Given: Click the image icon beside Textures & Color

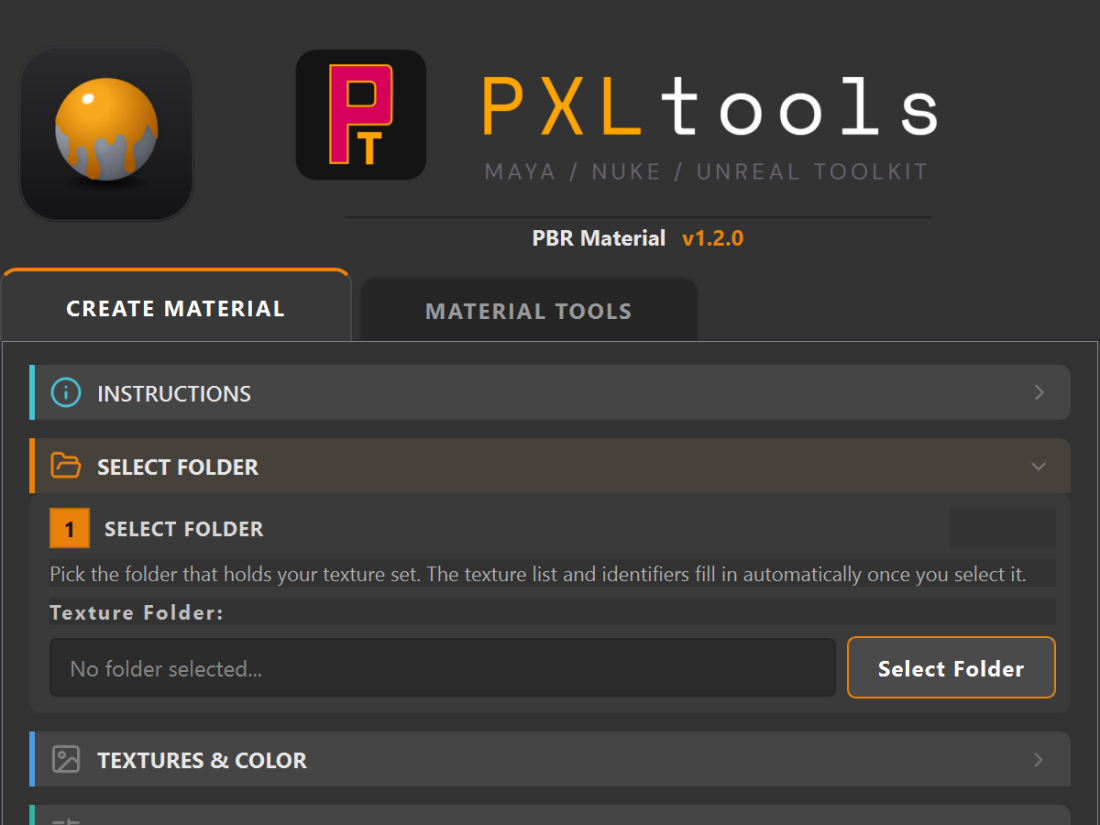Looking at the screenshot, I should pyautogui.click(x=66, y=760).
